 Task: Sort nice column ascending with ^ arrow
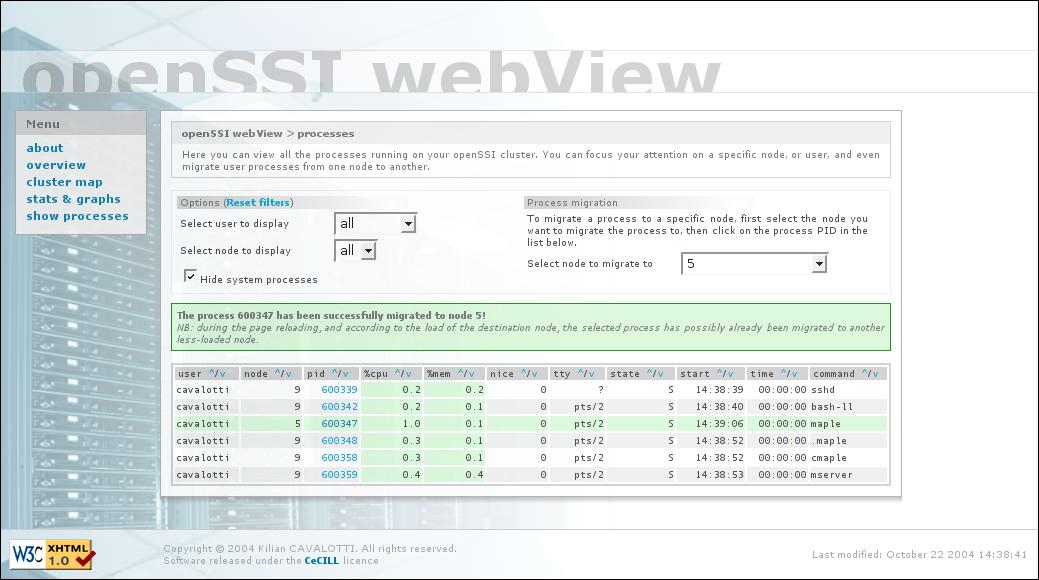pos(523,373)
